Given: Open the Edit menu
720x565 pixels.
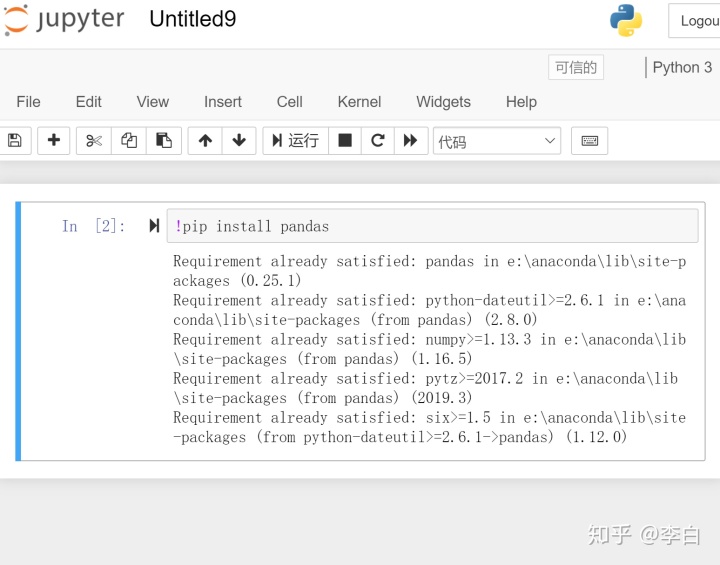Looking at the screenshot, I should click(x=89, y=102).
